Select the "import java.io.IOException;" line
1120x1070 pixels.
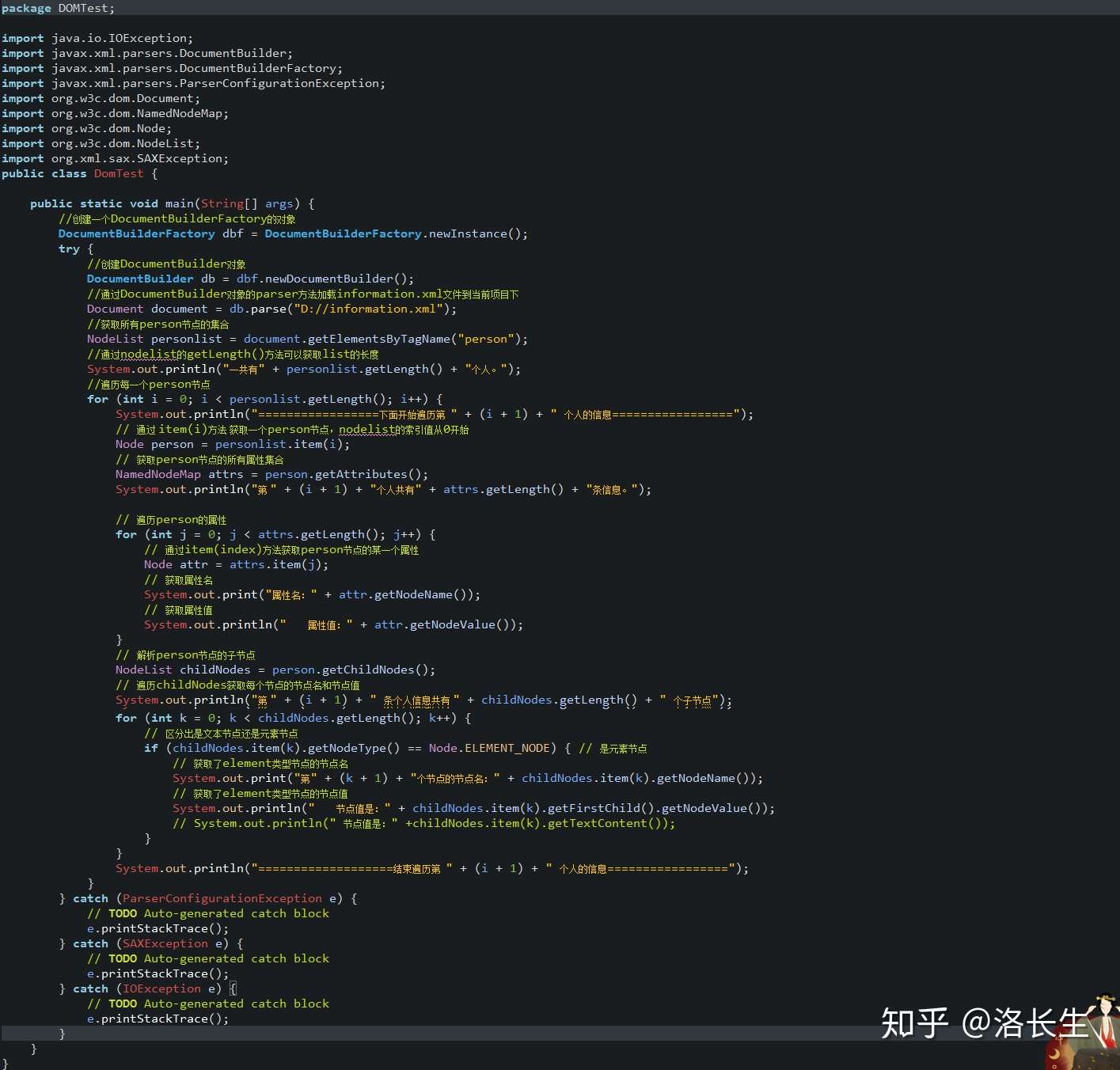pyautogui.click(x=97, y=38)
